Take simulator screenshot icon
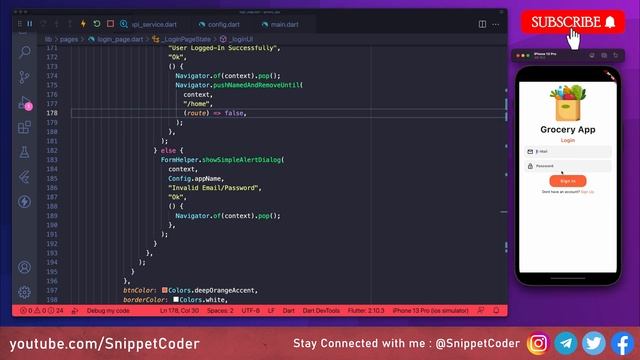This screenshot has height=360, width=640. [604, 55]
